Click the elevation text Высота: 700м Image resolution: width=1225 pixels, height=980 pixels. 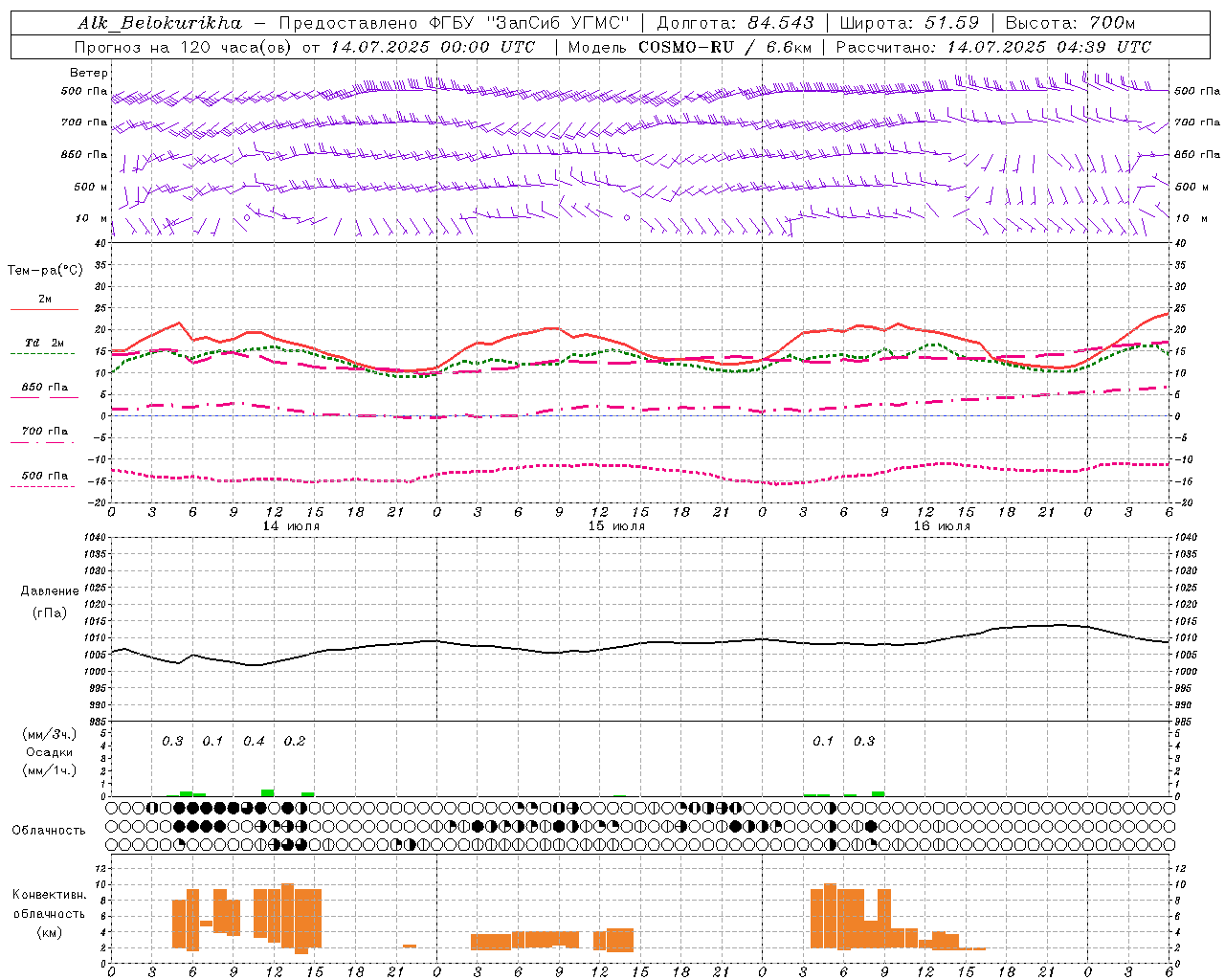point(1069,23)
